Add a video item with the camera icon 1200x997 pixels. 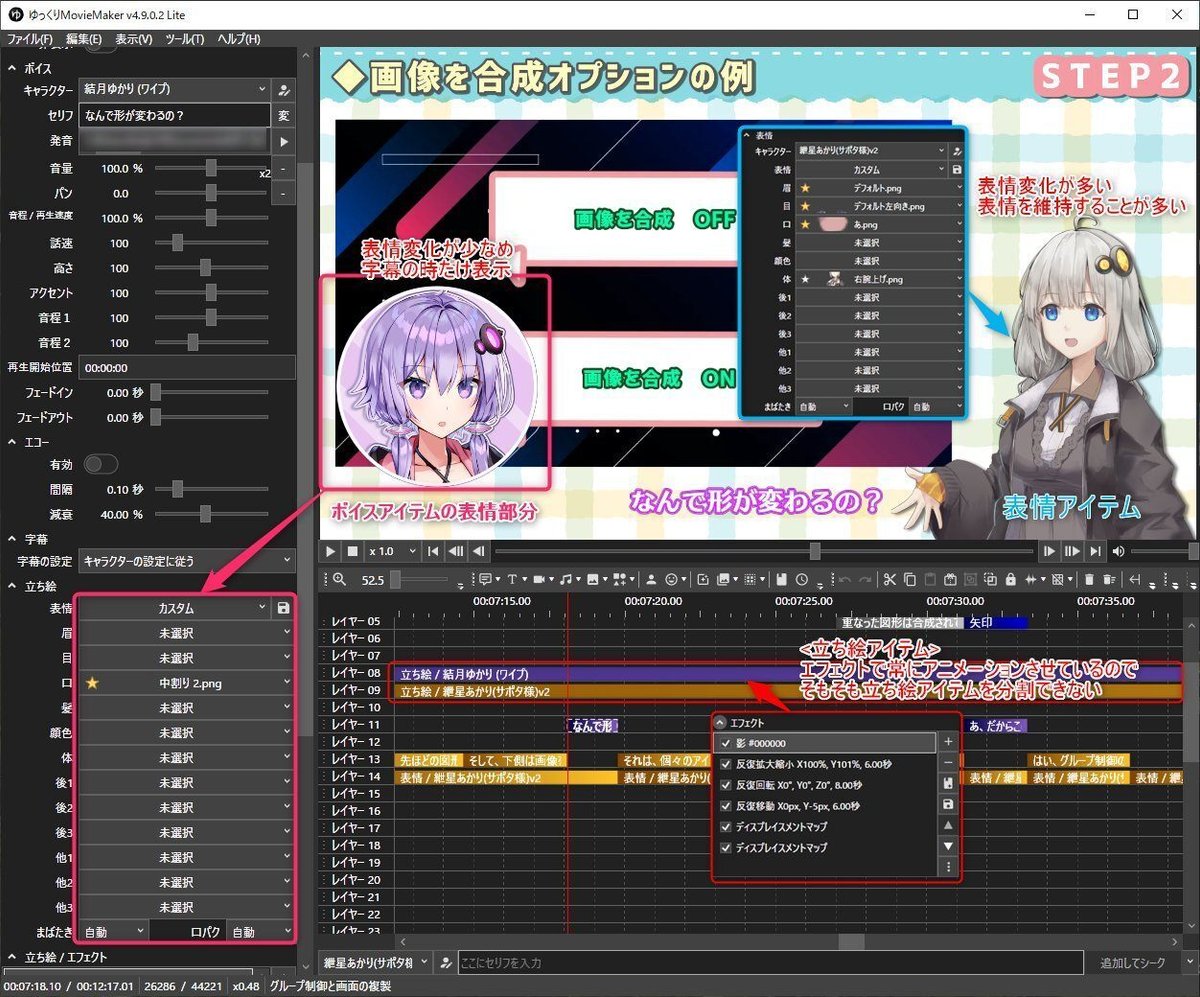click(x=540, y=579)
